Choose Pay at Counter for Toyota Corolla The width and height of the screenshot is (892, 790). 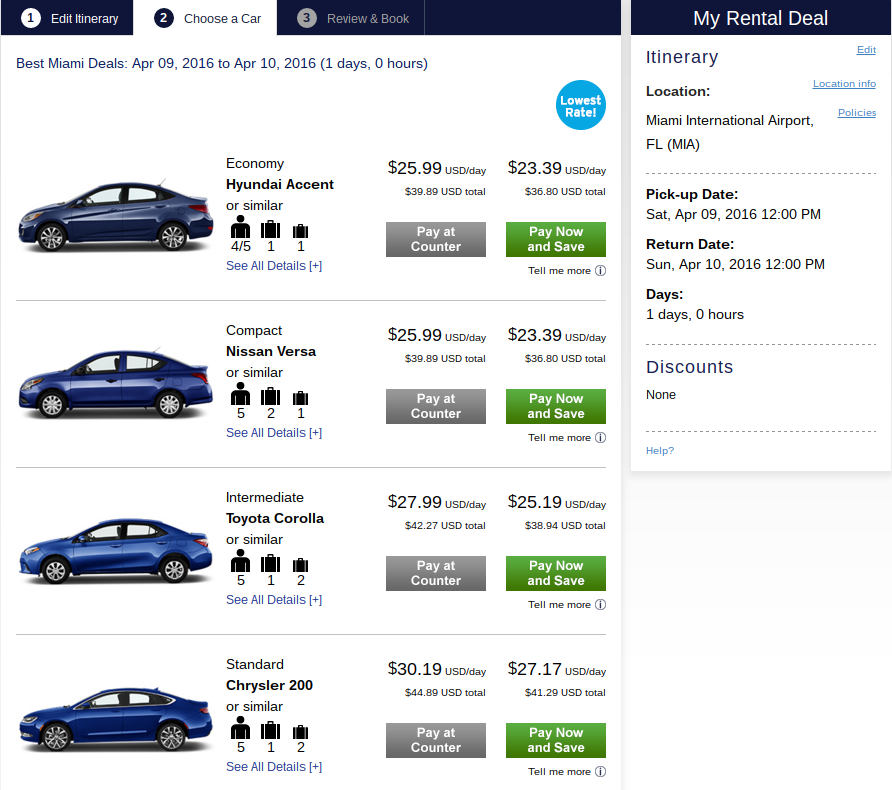(436, 573)
